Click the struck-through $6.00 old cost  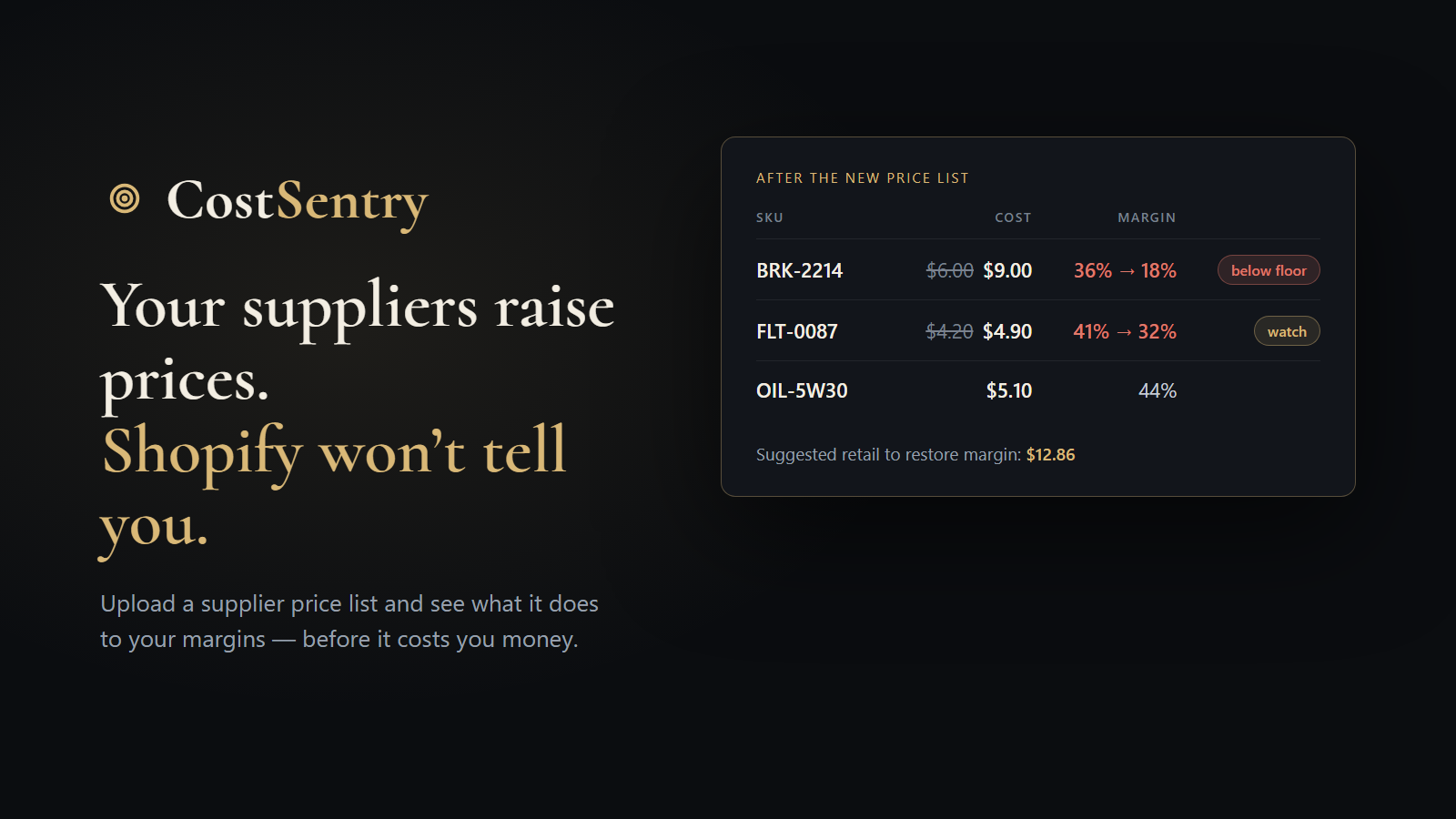click(x=950, y=270)
